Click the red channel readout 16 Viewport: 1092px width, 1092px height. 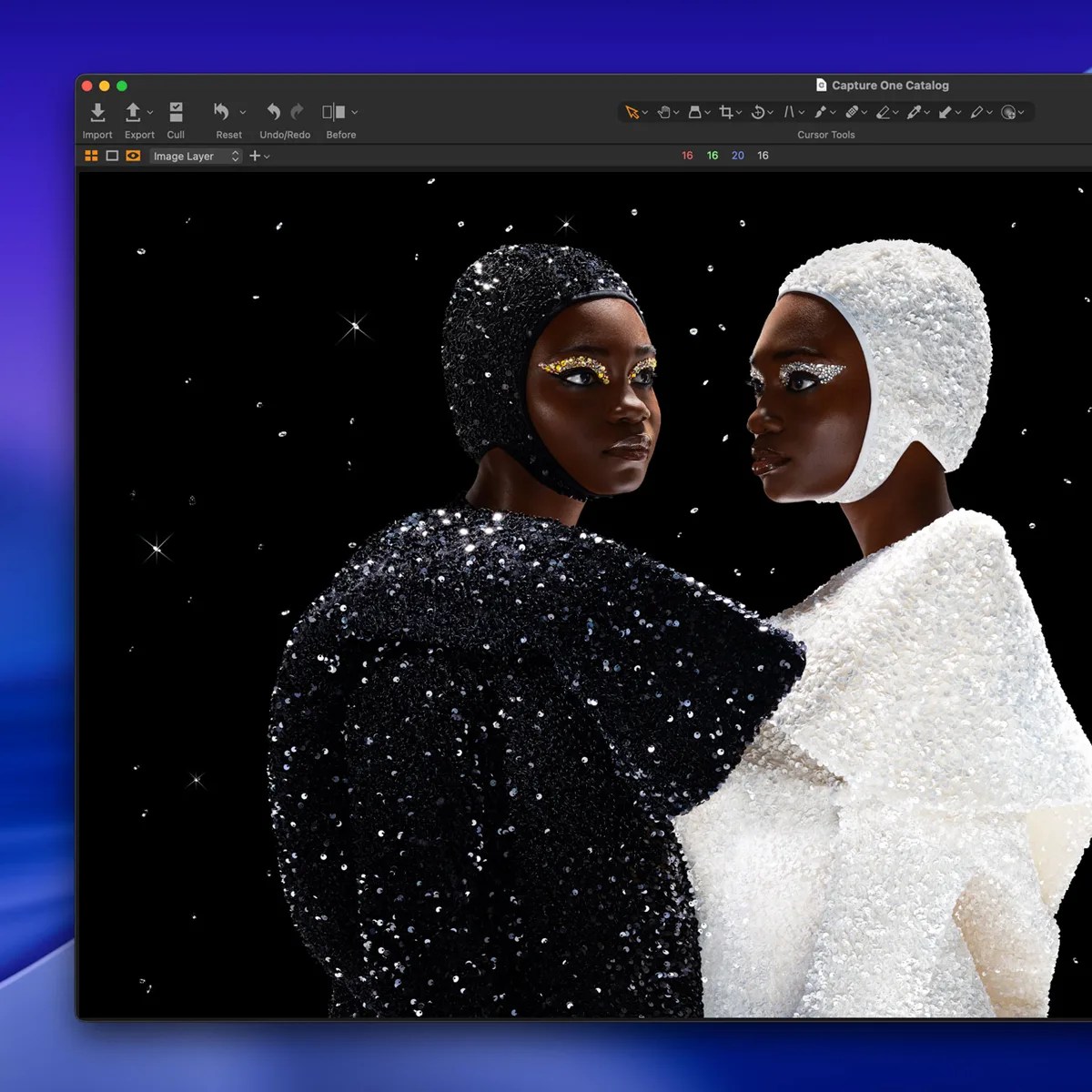coord(687,156)
